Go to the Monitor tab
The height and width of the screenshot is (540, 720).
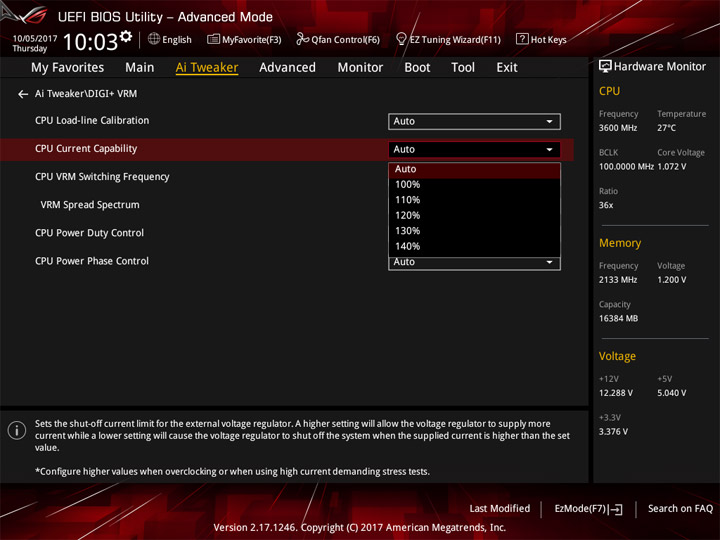point(360,68)
